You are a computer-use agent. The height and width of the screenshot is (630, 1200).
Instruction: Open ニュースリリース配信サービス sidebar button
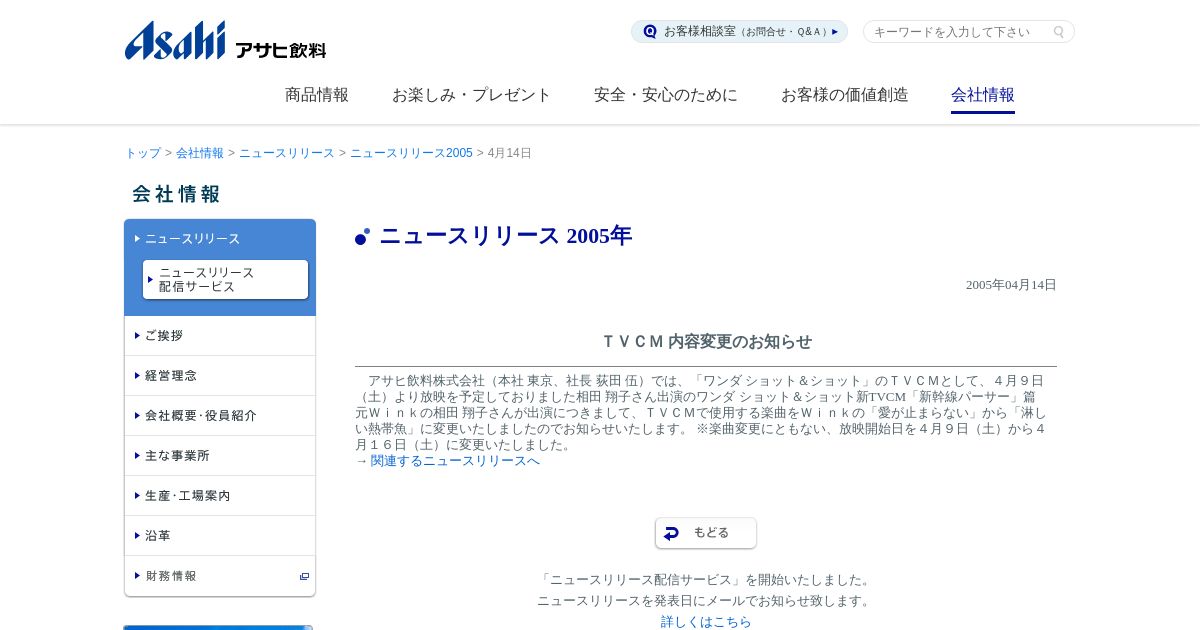(x=226, y=280)
